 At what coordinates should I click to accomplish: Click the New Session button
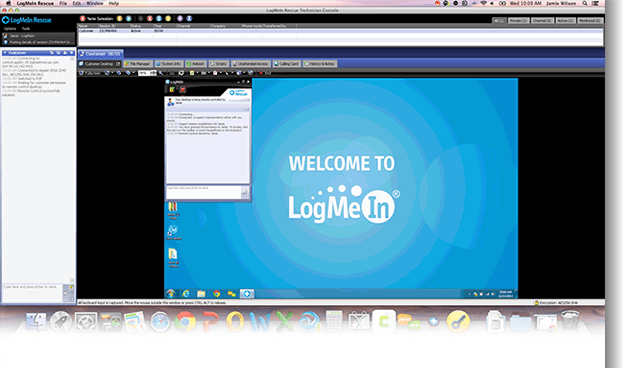pyautogui.click(x=97, y=18)
